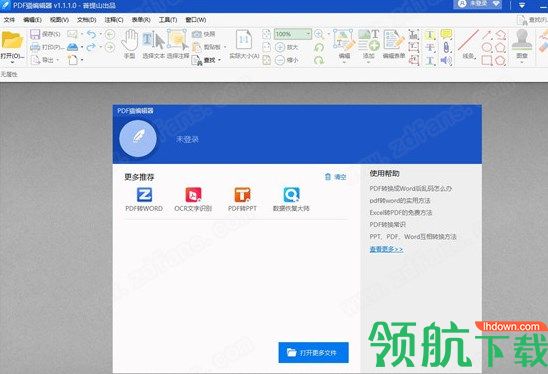Launch 数据恢复大师 tool
The width and height of the screenshot is (548, 374).
tap(291, 199)
